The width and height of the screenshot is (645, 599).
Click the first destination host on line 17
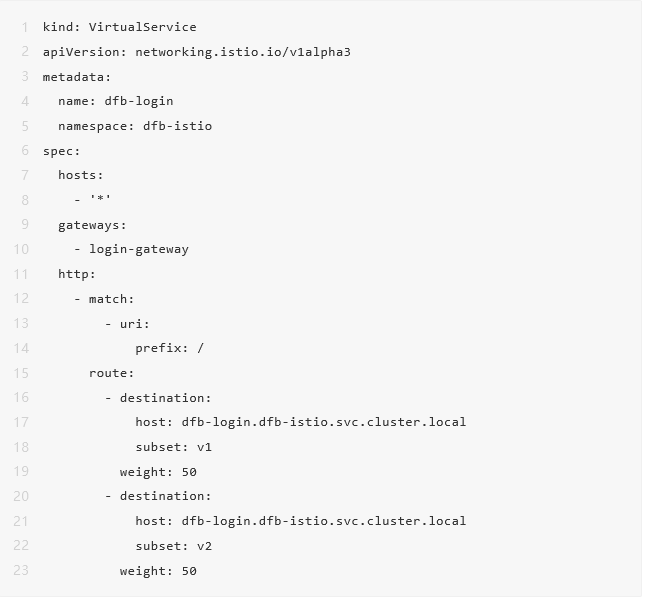[324, 423]
